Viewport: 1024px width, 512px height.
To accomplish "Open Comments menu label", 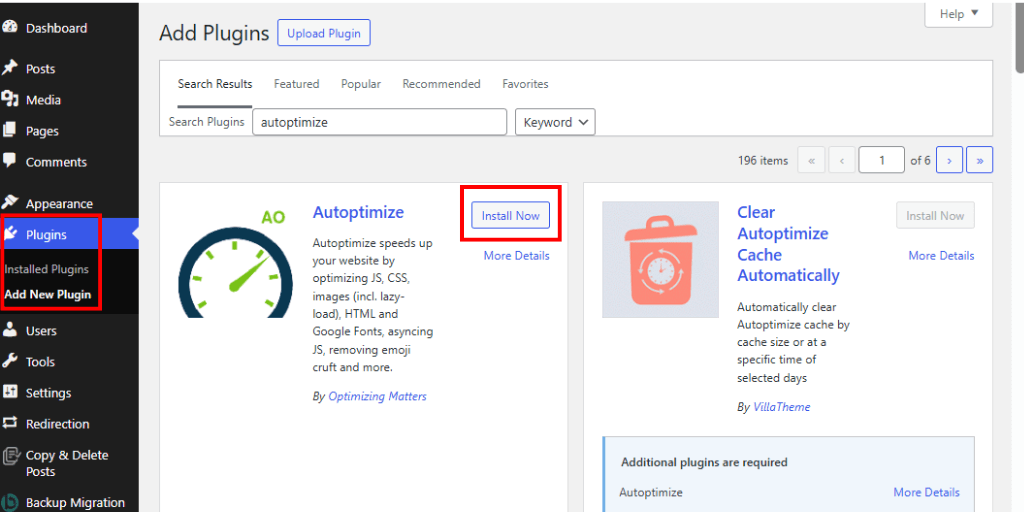I will pyautogui.click(x=56, y=162).
